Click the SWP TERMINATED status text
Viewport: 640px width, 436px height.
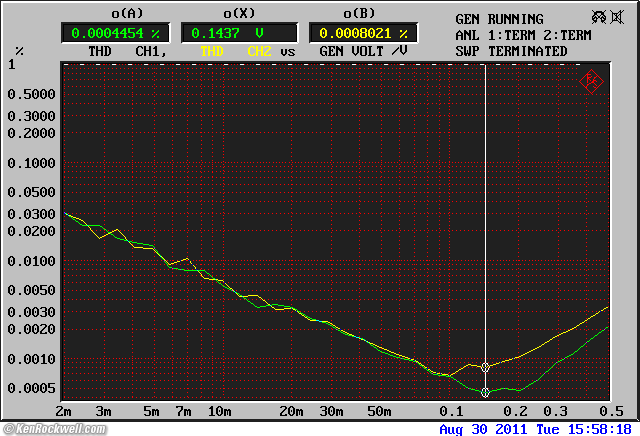[x=511, y=51]
